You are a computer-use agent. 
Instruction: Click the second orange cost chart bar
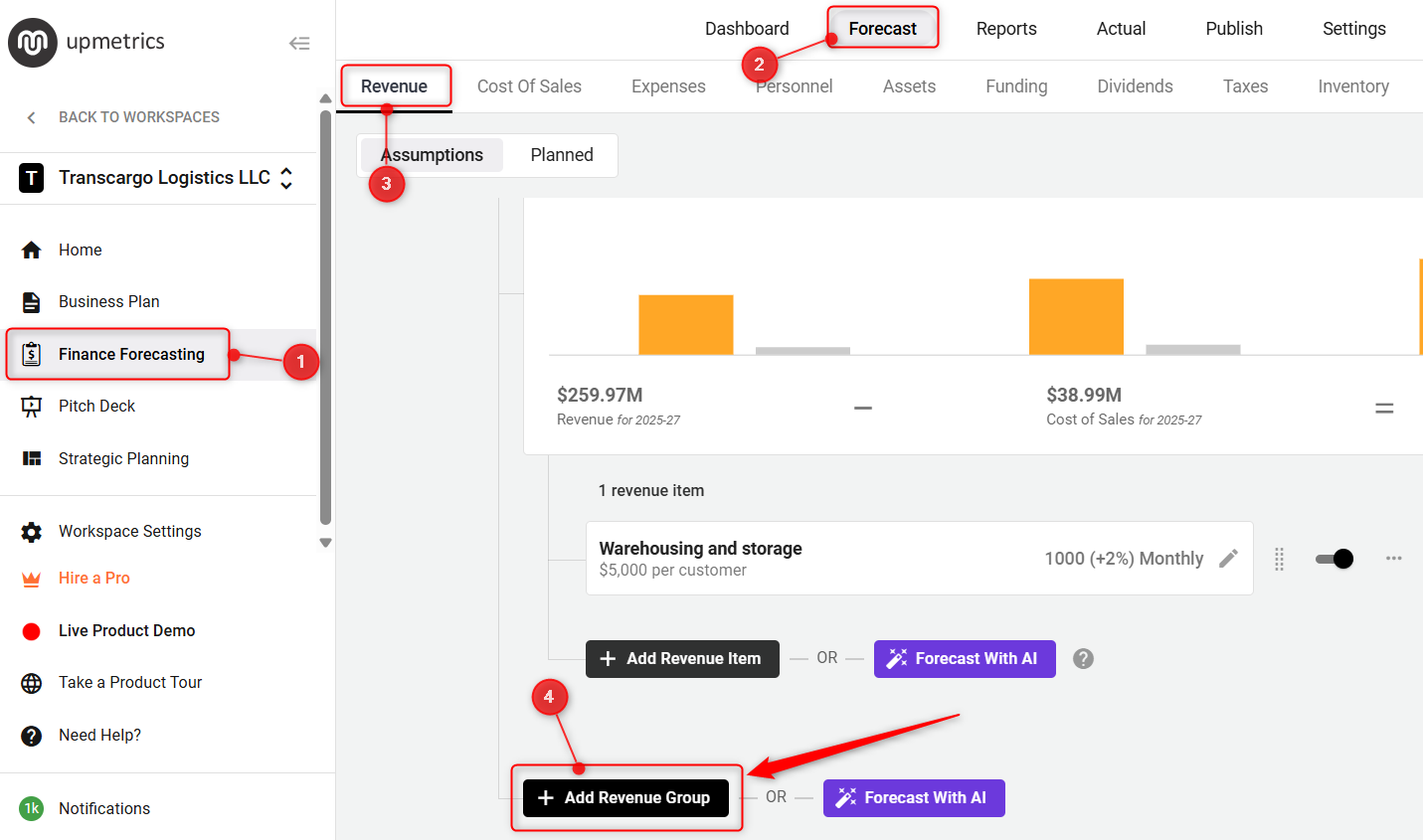pyautogui.click(x=1076, y=317)
